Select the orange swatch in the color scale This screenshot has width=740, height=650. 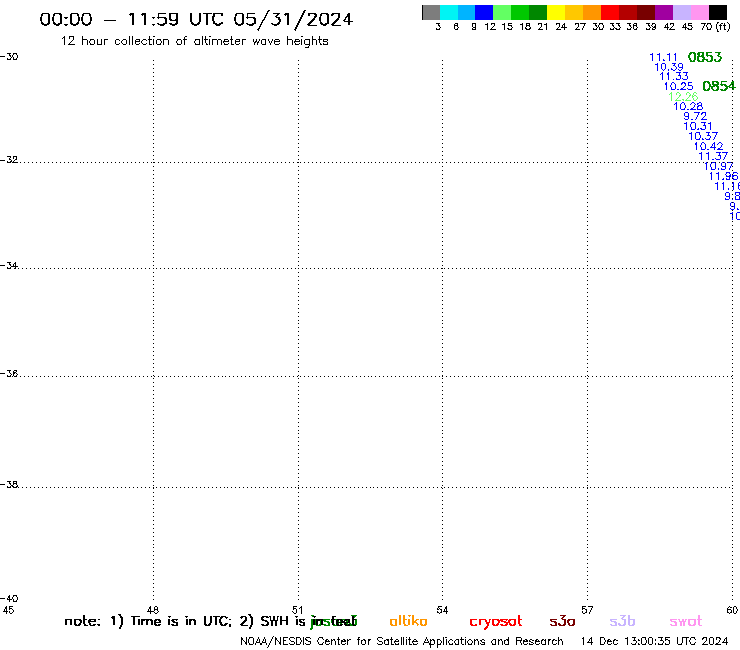pos(592,12)
